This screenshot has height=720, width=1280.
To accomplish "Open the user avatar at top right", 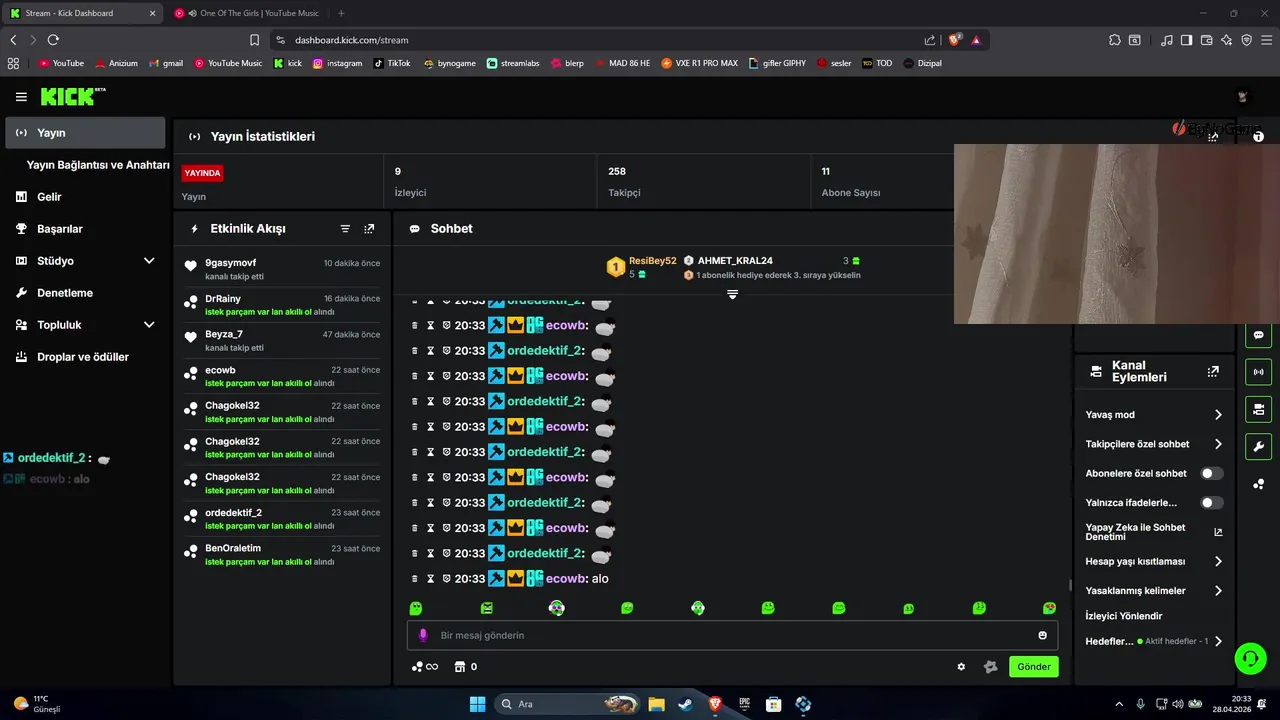I will pos(1243,97).
